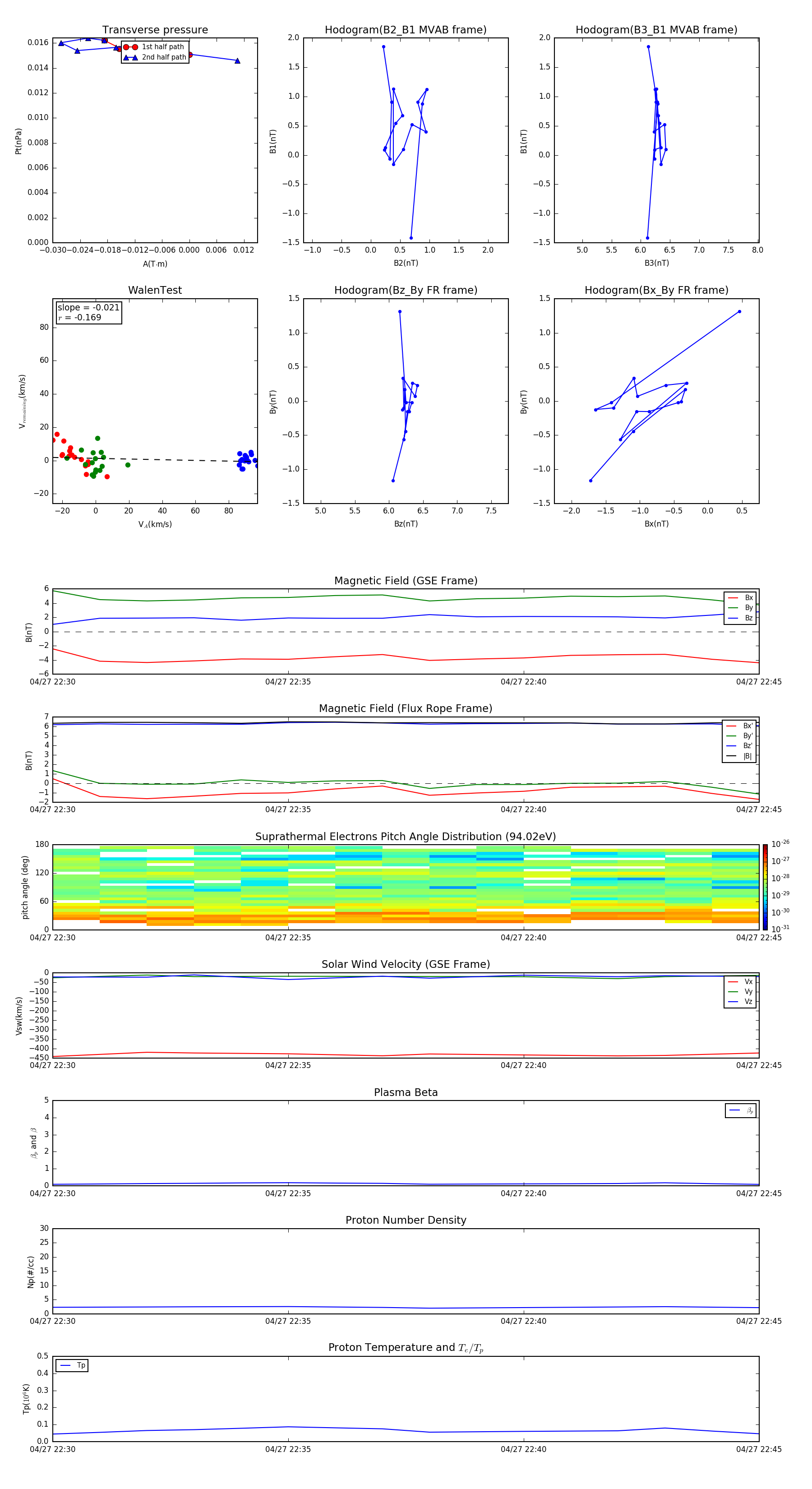Click the Transverse pressure plot title
This screenshot has height=1489, width=812.
click(155, 30)
